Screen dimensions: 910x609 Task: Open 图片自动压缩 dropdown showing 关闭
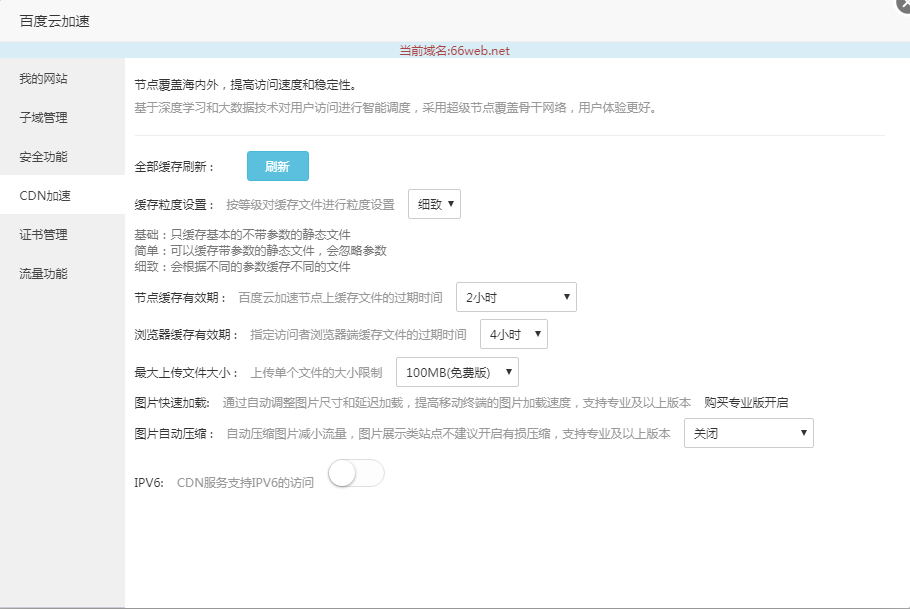point(749,433)
